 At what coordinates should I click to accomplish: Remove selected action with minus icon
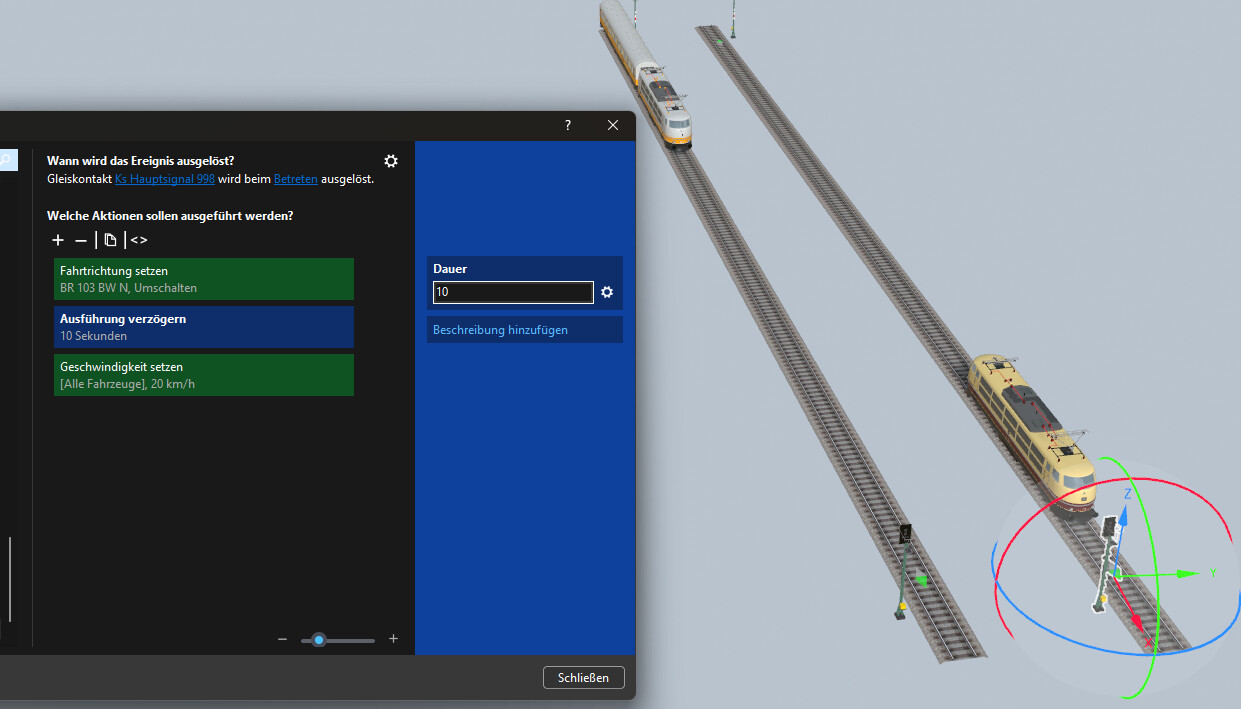pos(81,240)
